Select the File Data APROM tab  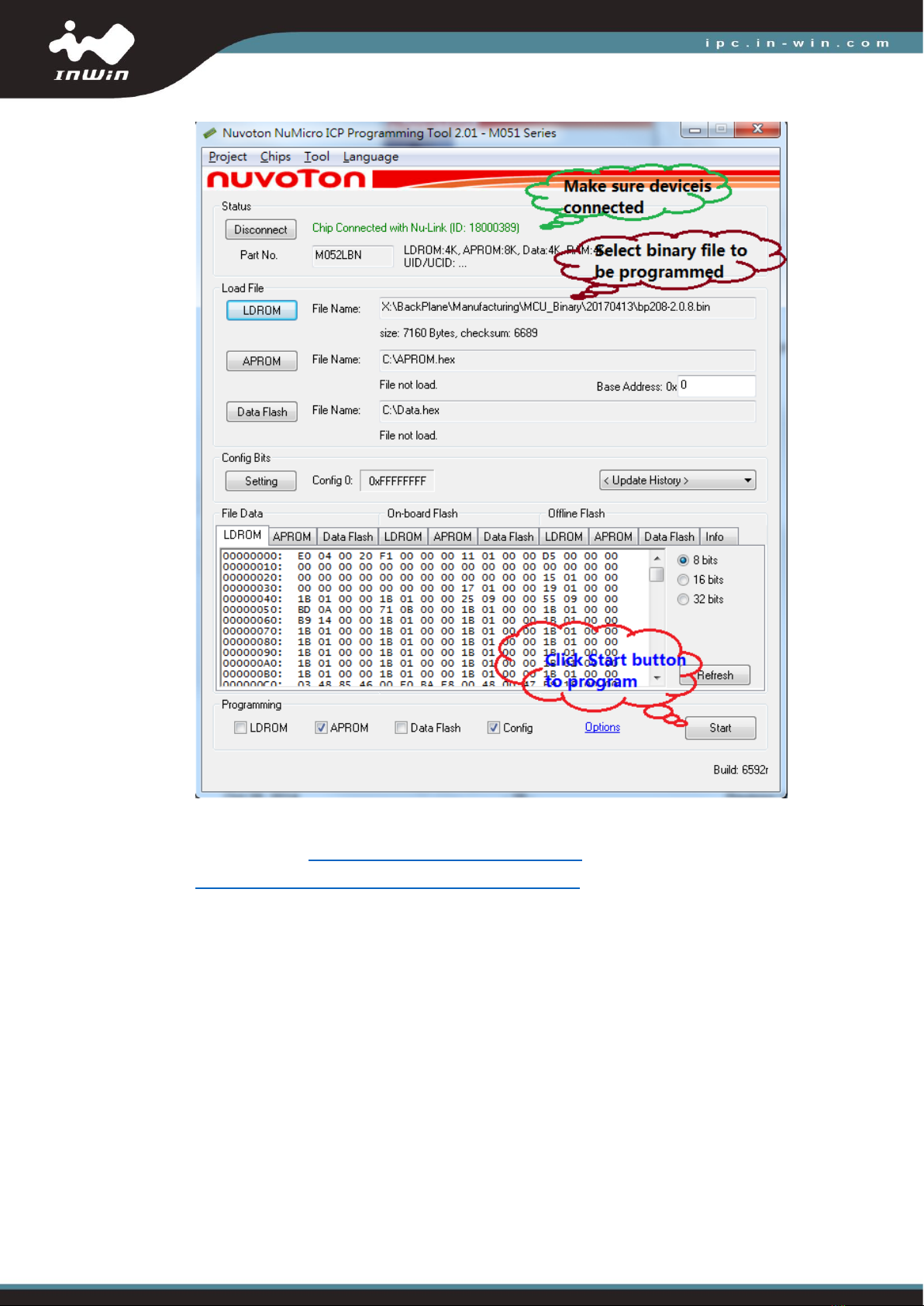tap(292, 536)
